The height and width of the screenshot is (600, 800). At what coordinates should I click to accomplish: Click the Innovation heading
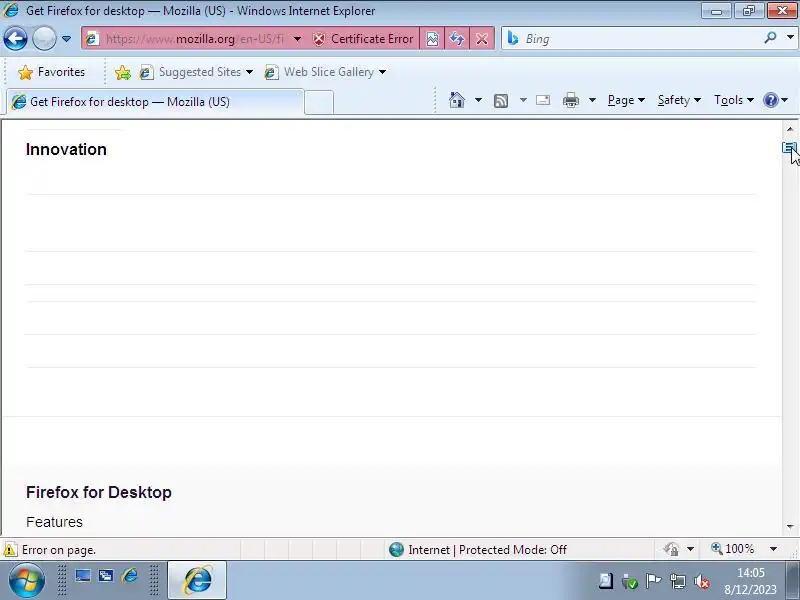[x=66, y=149]
